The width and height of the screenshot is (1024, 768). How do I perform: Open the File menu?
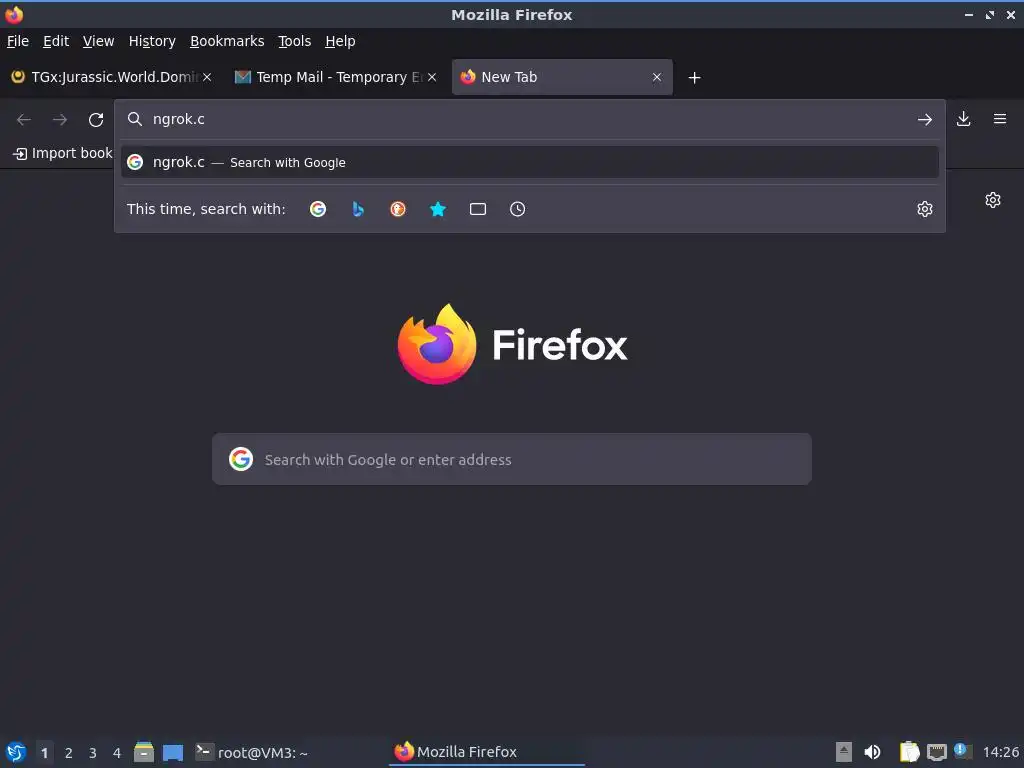point(18,41)
